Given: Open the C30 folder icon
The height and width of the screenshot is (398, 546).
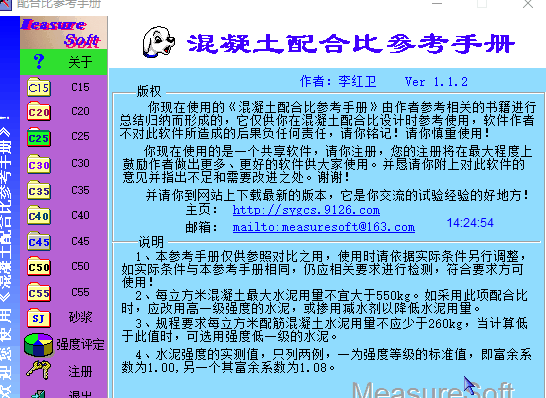Looking at the screenshot, I should pos(39,164).
